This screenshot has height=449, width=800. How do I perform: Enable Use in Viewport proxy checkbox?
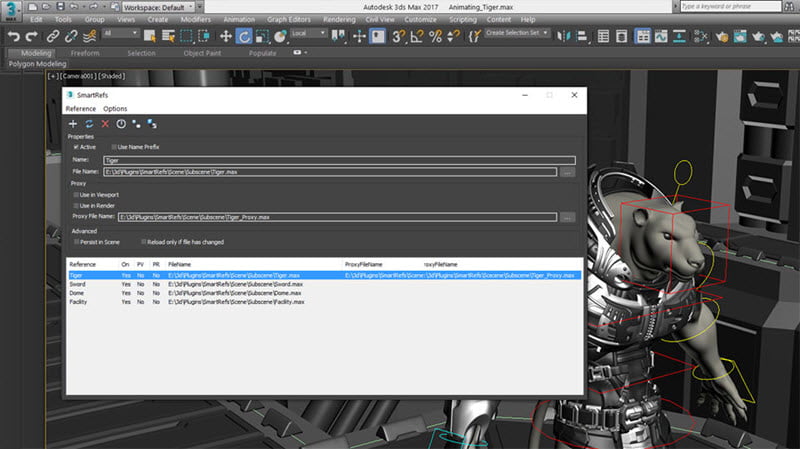(x=77, y=195)
